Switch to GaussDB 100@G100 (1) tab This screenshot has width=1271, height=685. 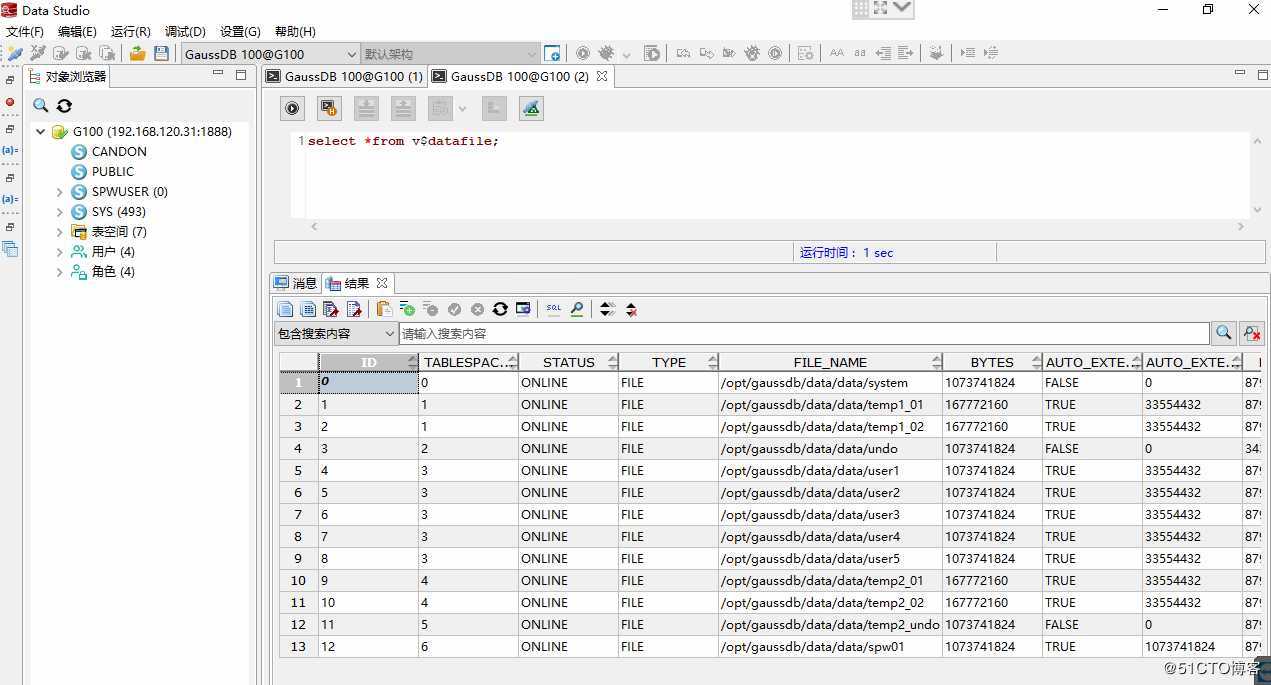click(345, 76)
